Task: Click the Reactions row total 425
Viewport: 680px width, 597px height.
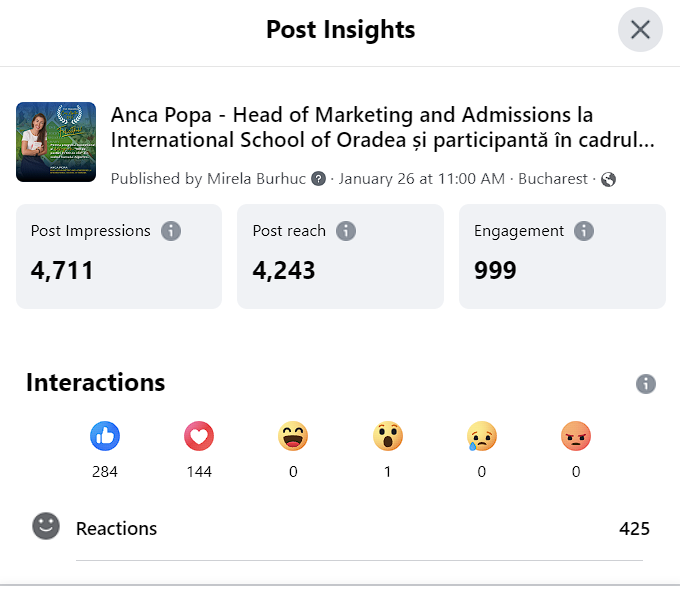Action: click(634, 528)
